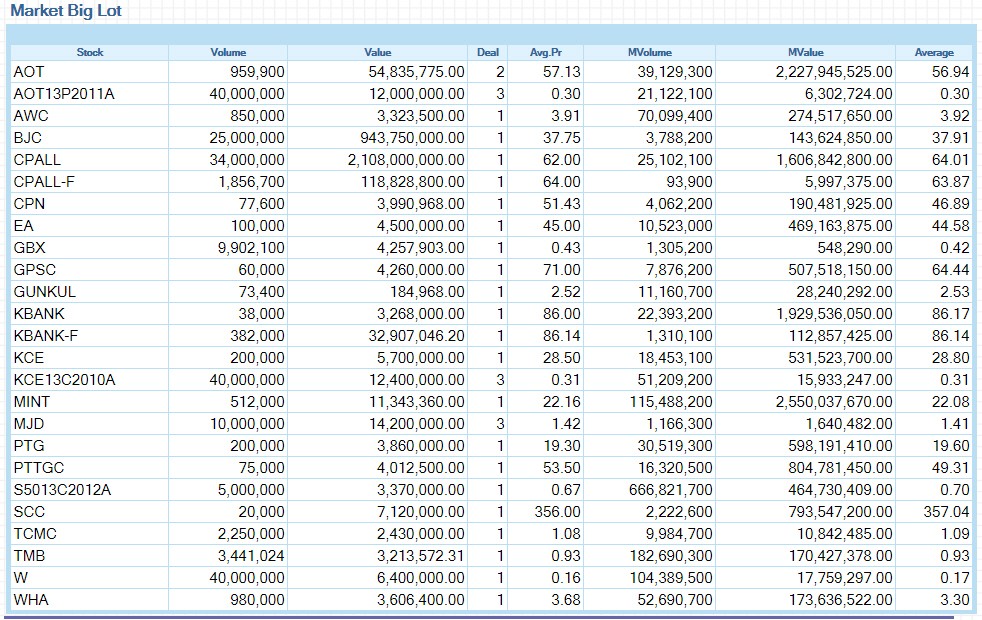
Task: Select the KBANK stock symbol
Action: [39, 314]
